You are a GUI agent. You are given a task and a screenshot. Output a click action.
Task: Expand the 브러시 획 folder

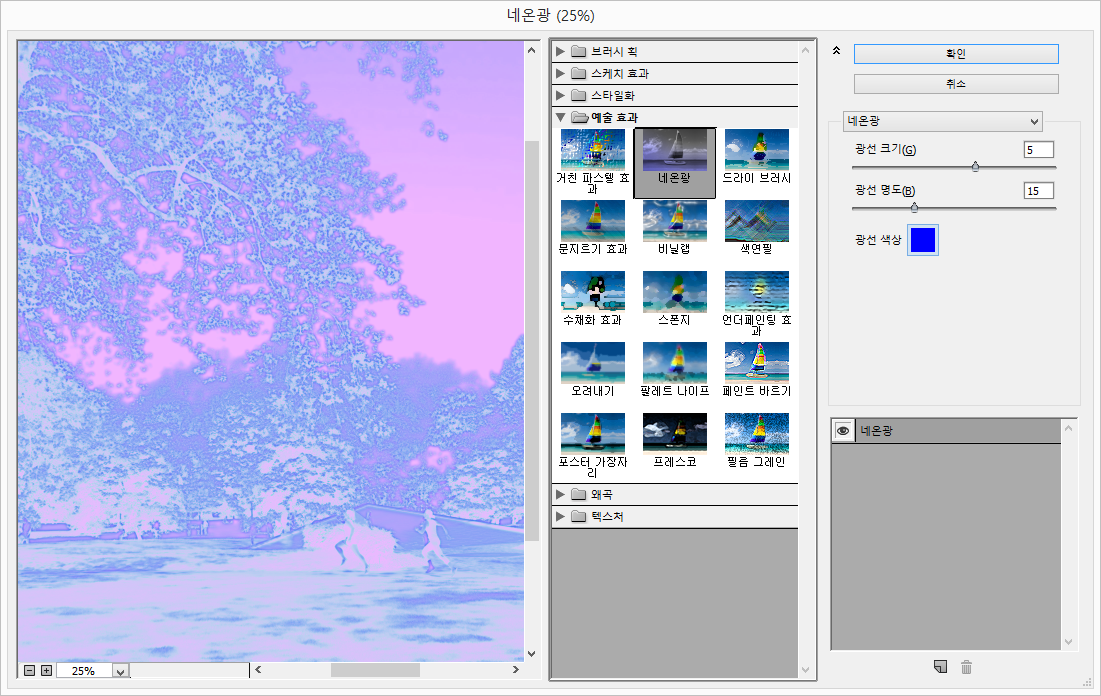561,51
